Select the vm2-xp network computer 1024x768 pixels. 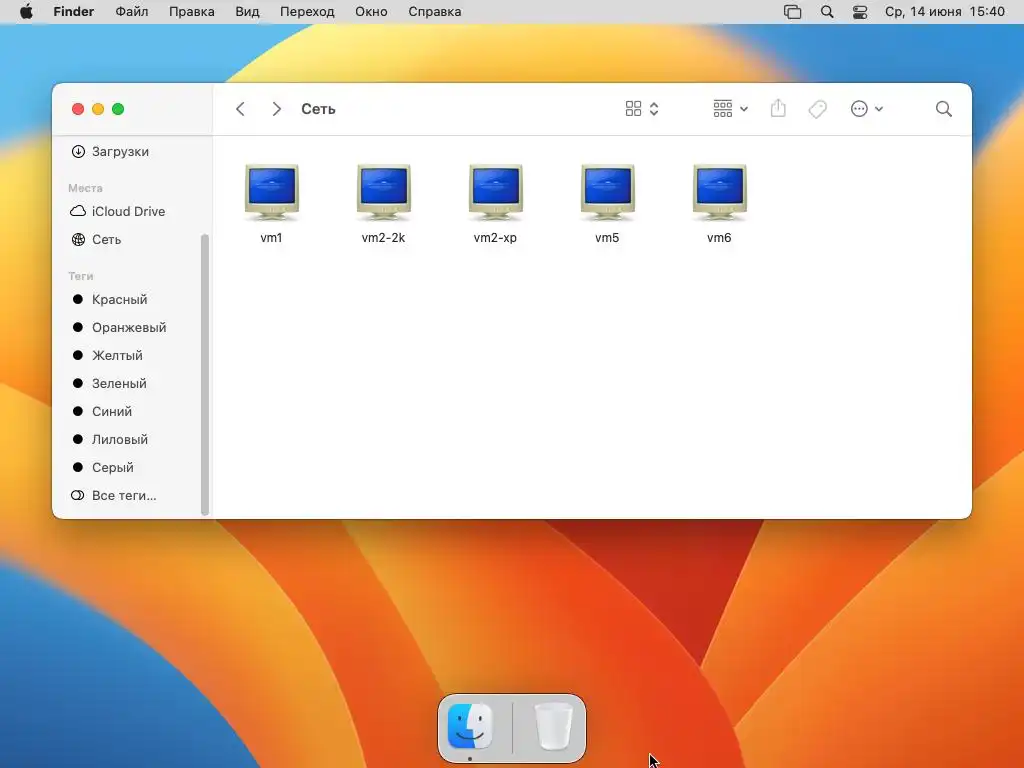pos(495,203)
